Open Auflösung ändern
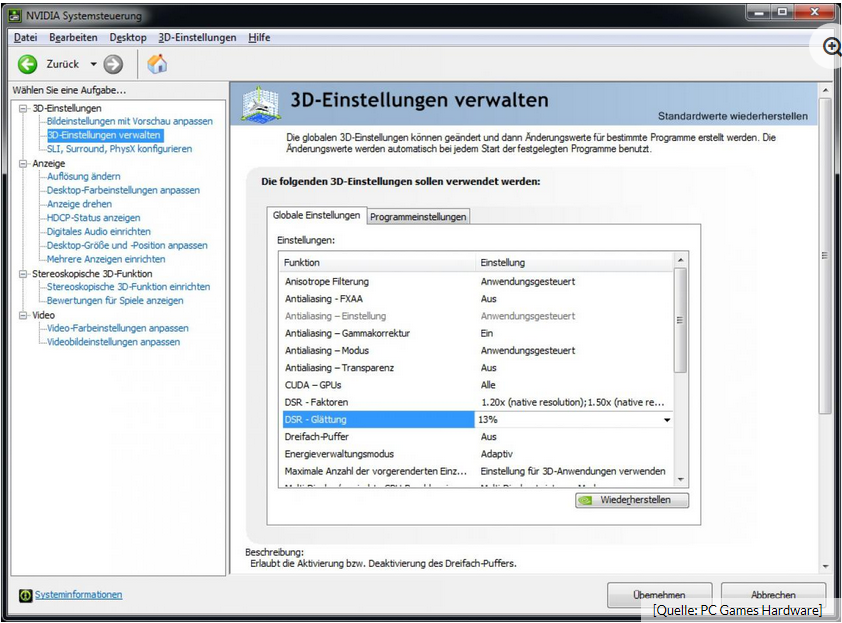842x623 pixels. 83,176
